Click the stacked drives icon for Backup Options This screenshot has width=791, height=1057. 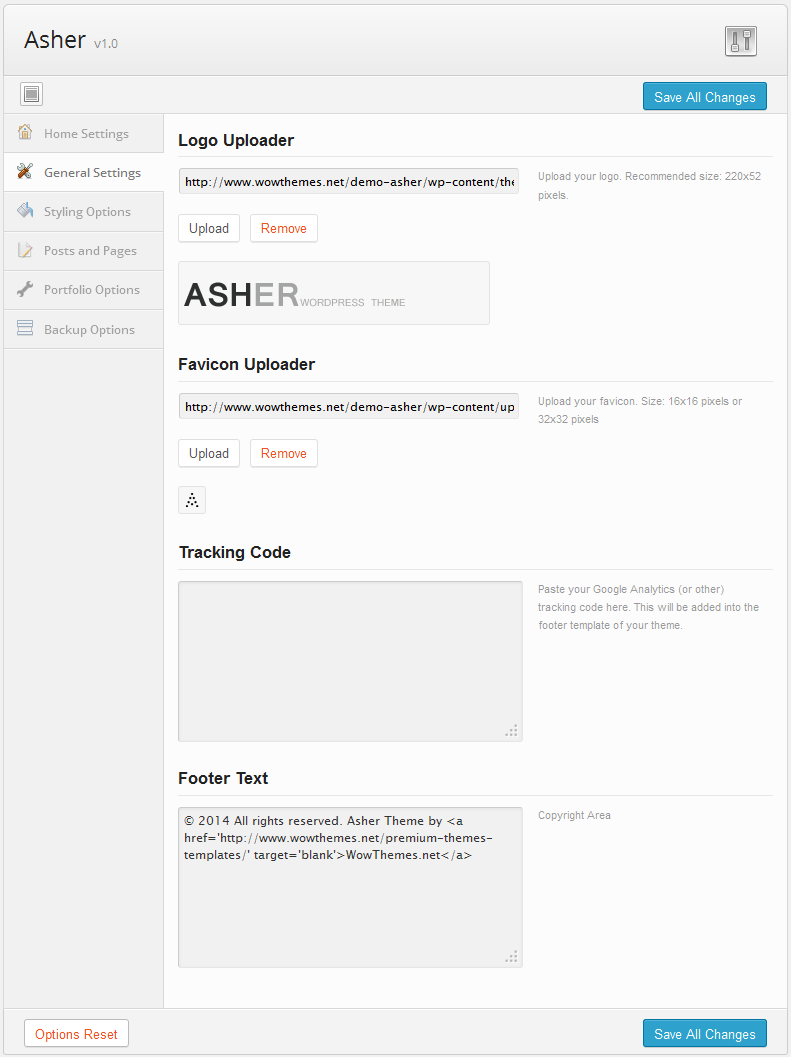click(25, 328)
